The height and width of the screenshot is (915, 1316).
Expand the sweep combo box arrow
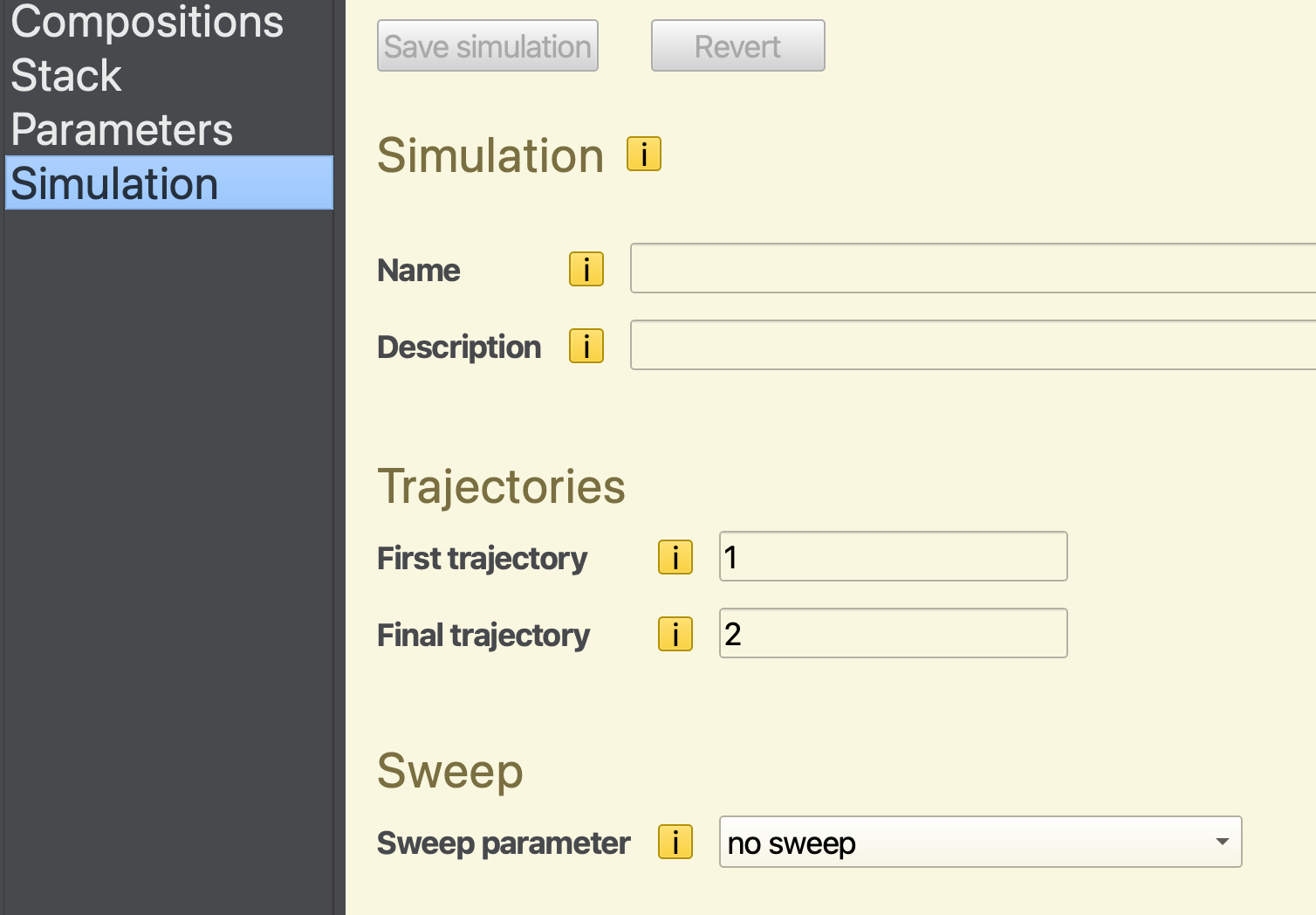pyautogui.click(x=1222, y=843)
